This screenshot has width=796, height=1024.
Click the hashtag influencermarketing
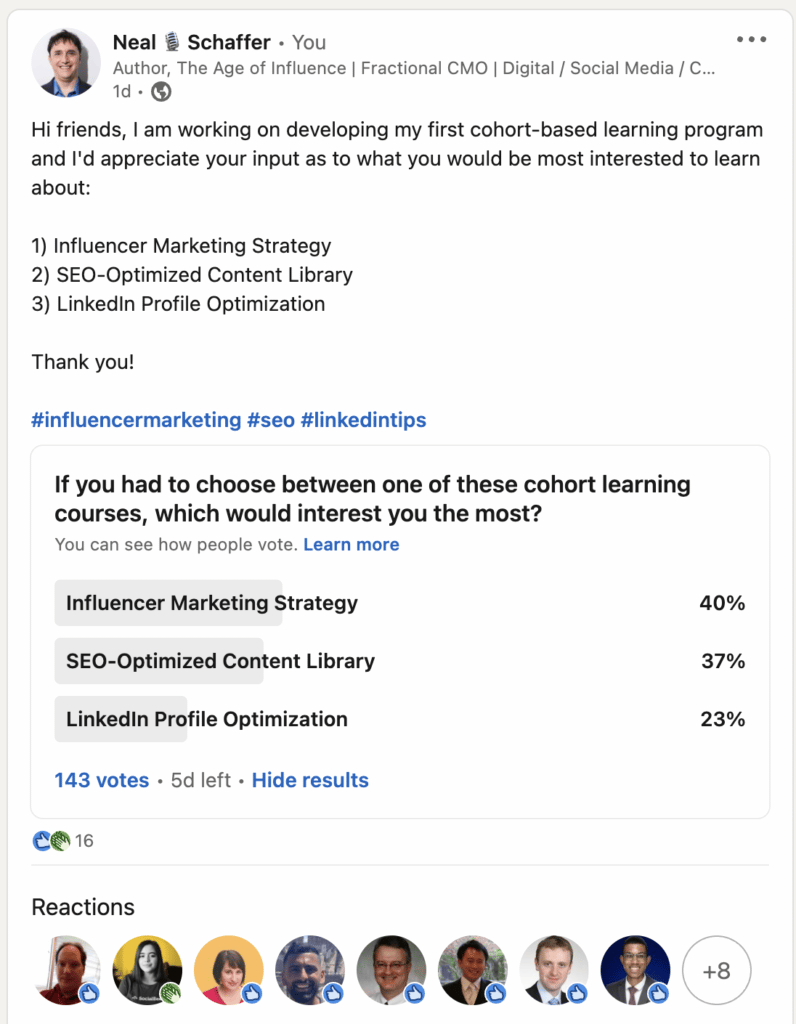tap(134, 420)
